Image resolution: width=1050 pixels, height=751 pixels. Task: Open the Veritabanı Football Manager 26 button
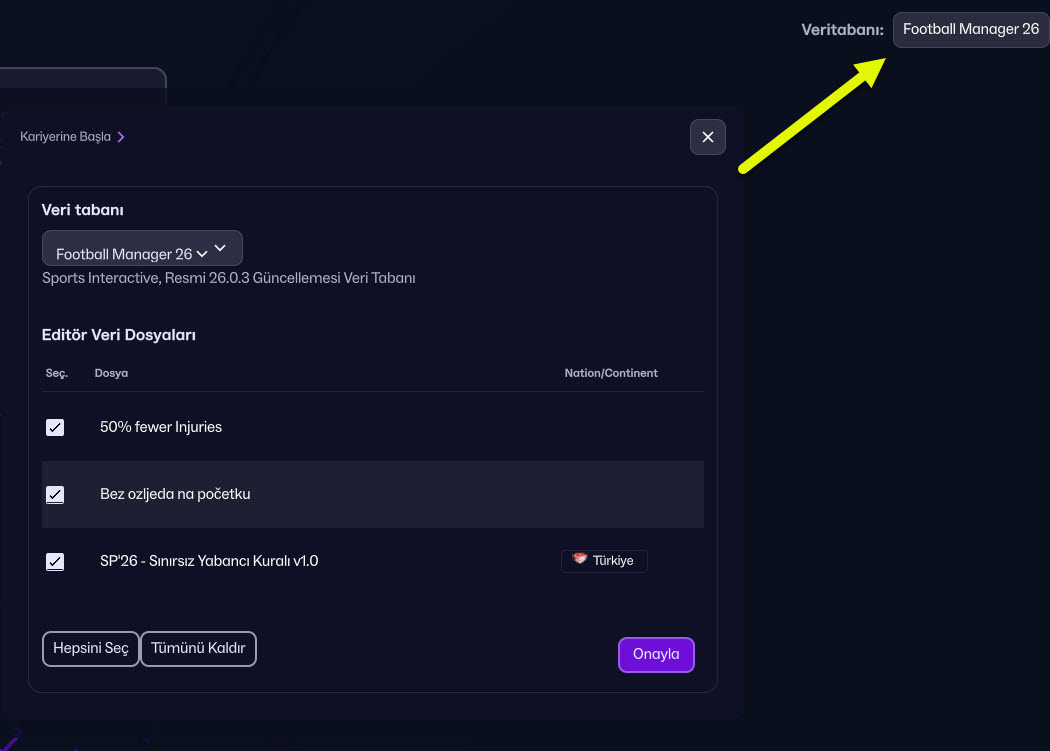point(970,30)
